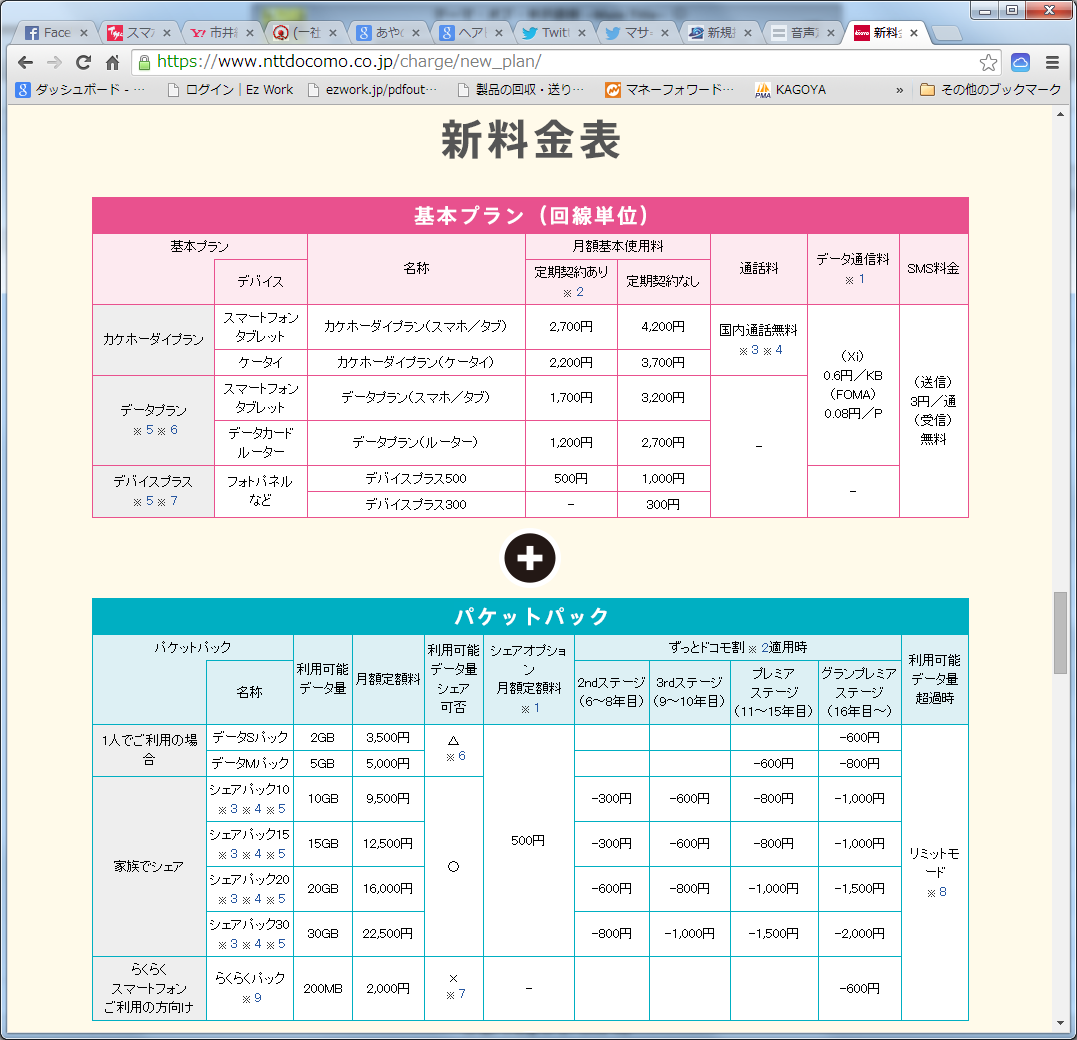The width and height of the screenshot is (1077, 1040).
Task: Click the green padlock security icon
Action: (x=145, y=62)
